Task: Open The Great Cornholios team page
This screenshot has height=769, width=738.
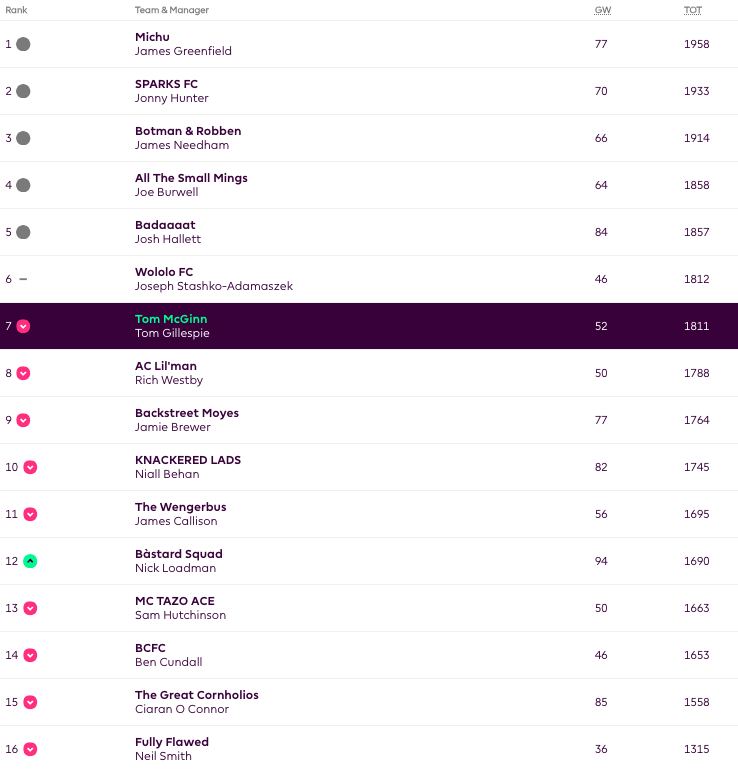Action: (197, 695)
